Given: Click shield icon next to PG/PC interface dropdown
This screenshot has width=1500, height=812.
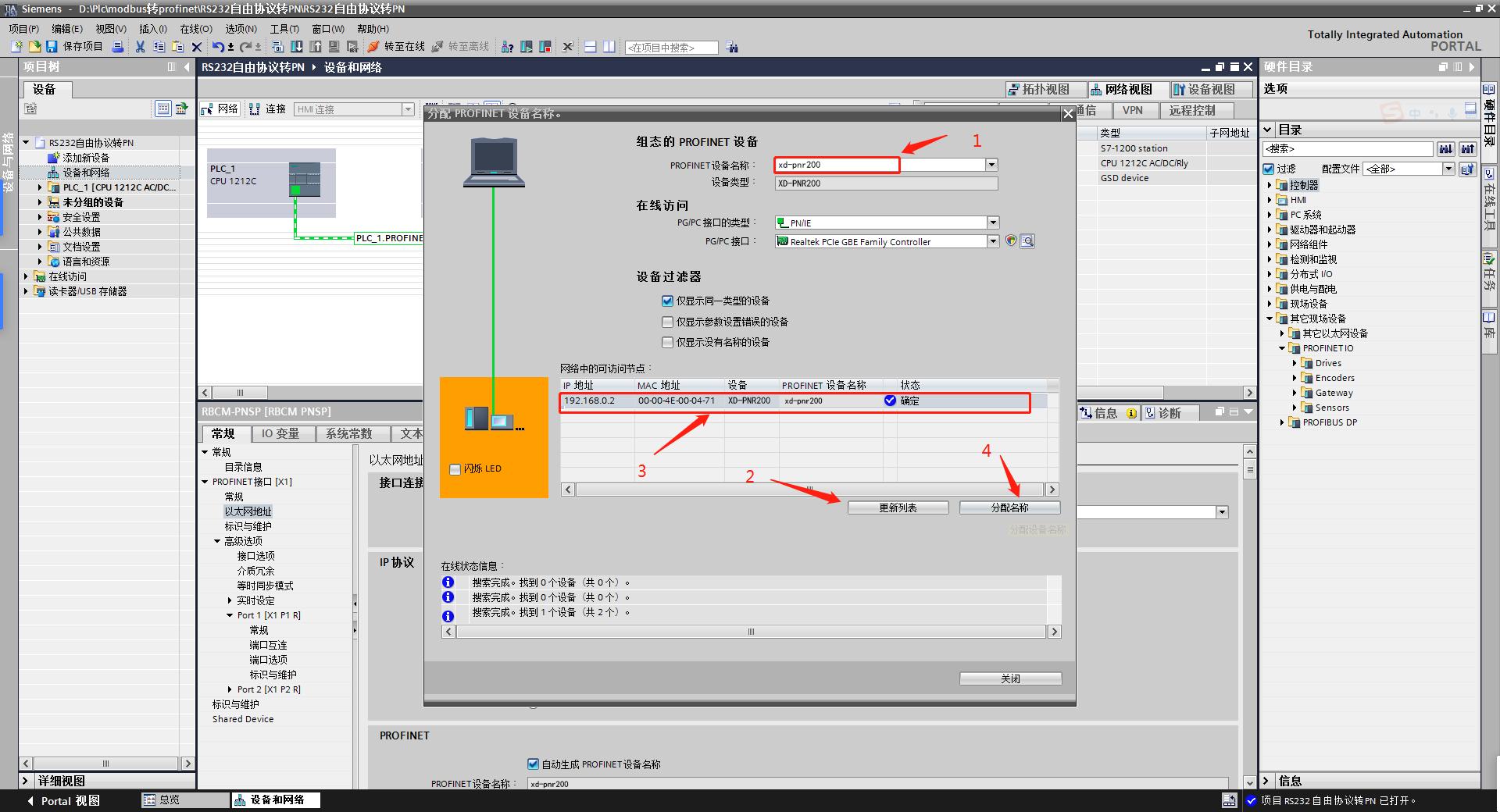Looking at the screenshot, I should [x=1011, y=241].
